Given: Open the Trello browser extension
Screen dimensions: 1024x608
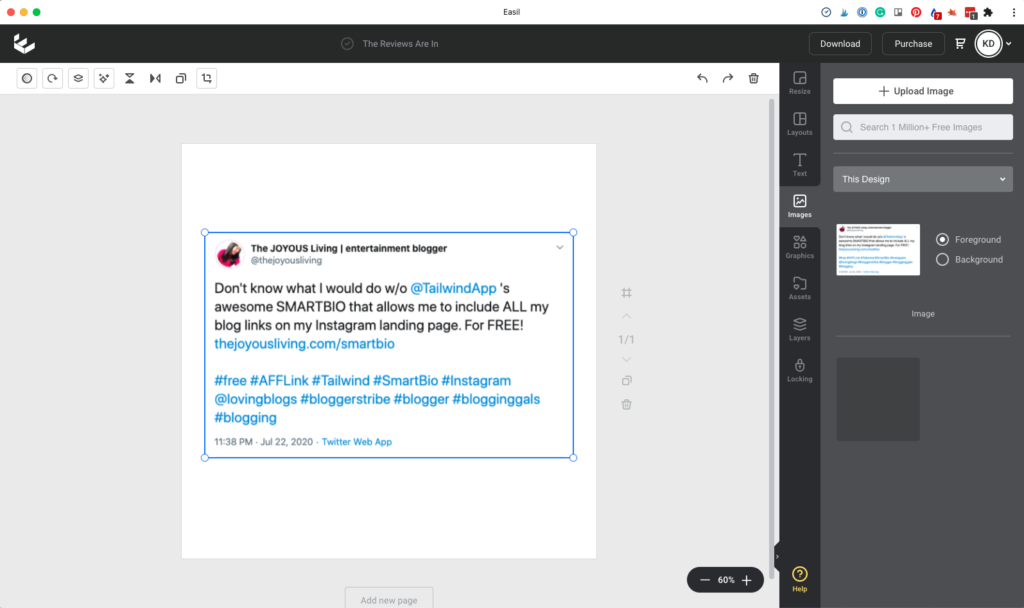Looking at the screenshot, I should pos(899,12).
